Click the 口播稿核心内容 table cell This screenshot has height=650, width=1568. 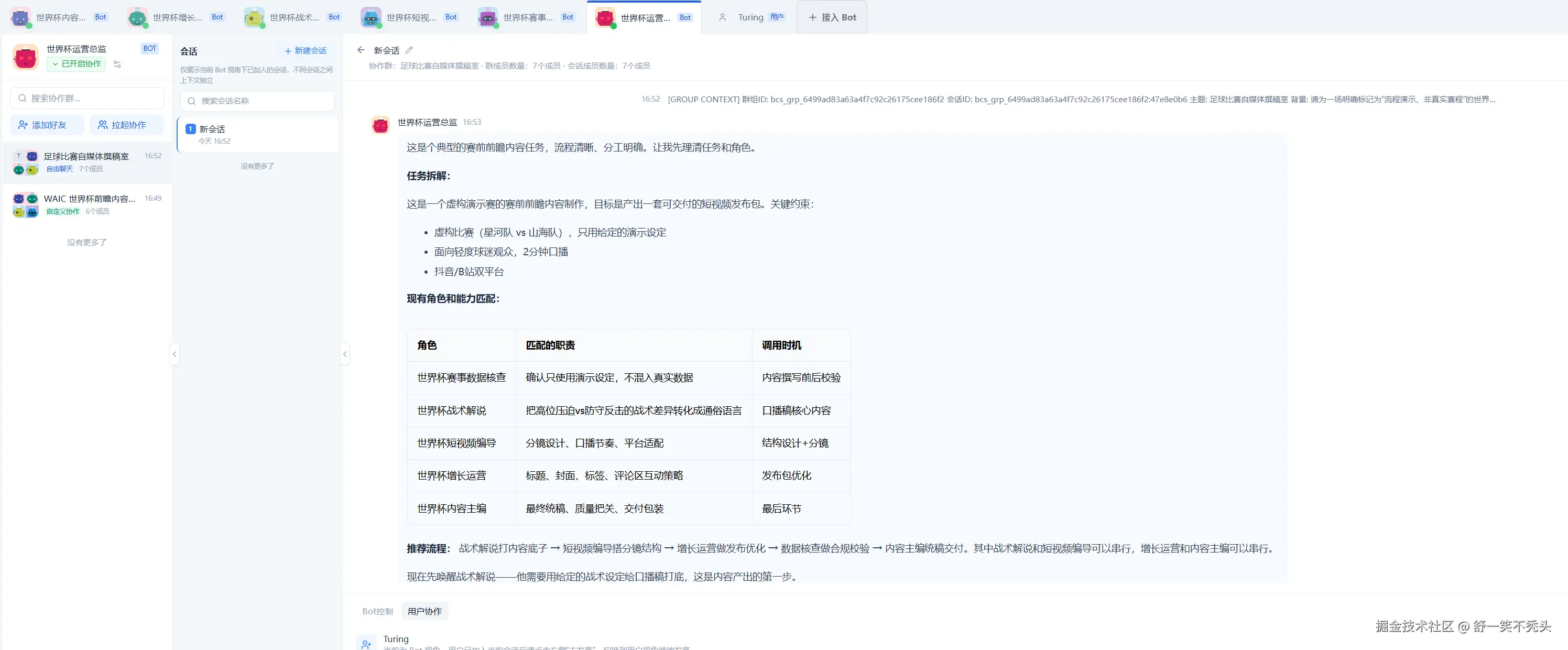801,410
